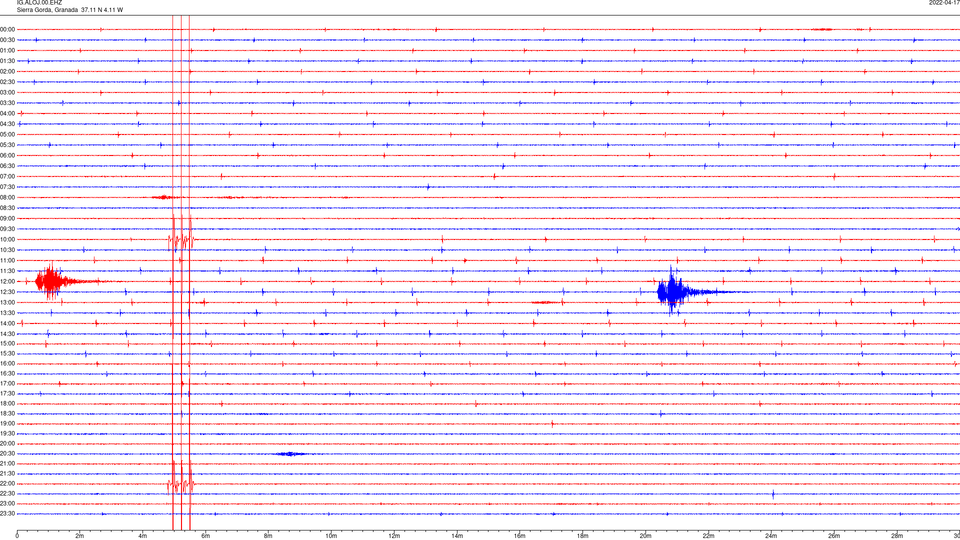
Task: Click the station code IG.ALOJ.00.EHZ
Action: [39, 2]
